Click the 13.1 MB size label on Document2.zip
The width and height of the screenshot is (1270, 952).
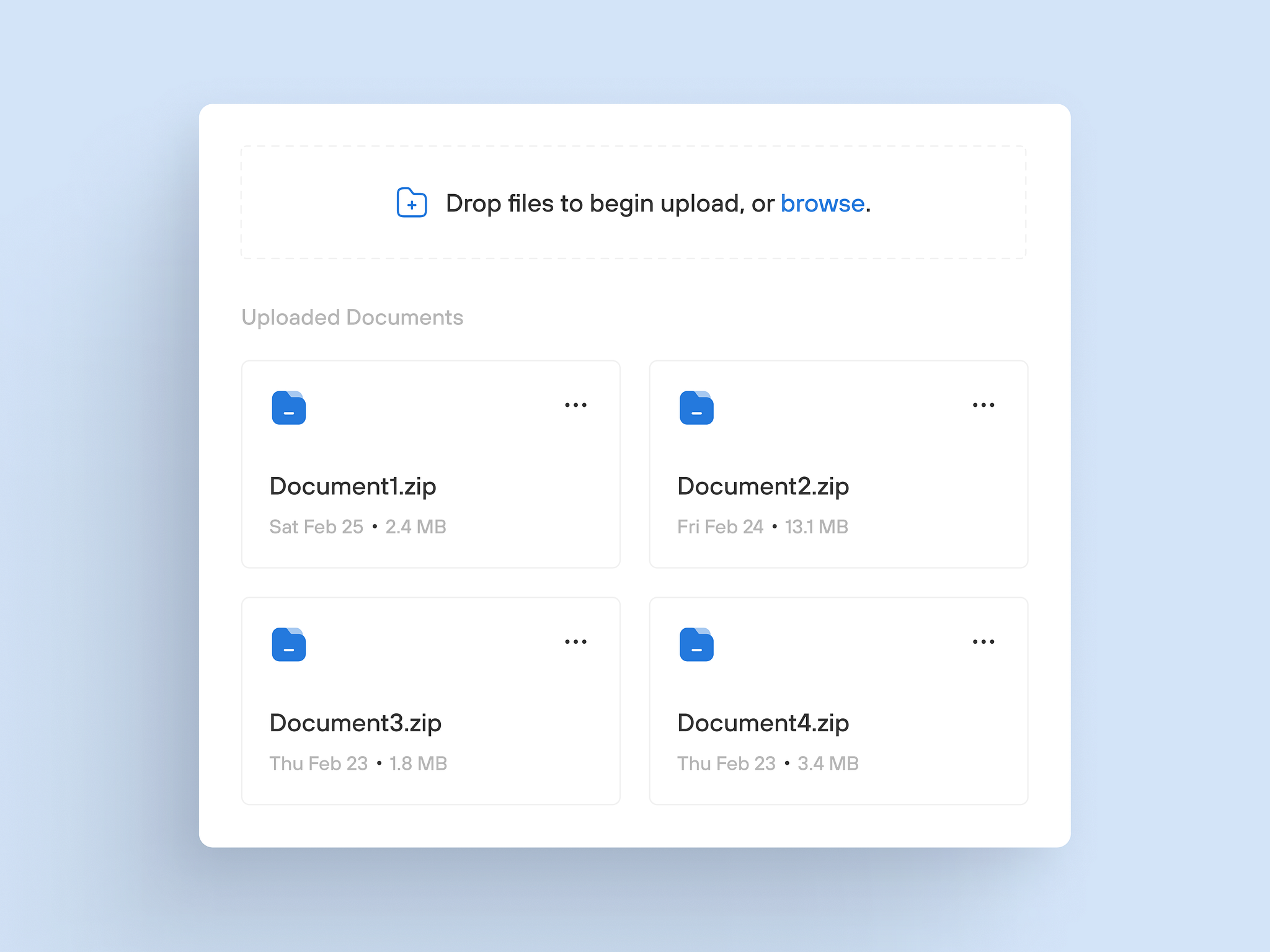tap(817, 527)
